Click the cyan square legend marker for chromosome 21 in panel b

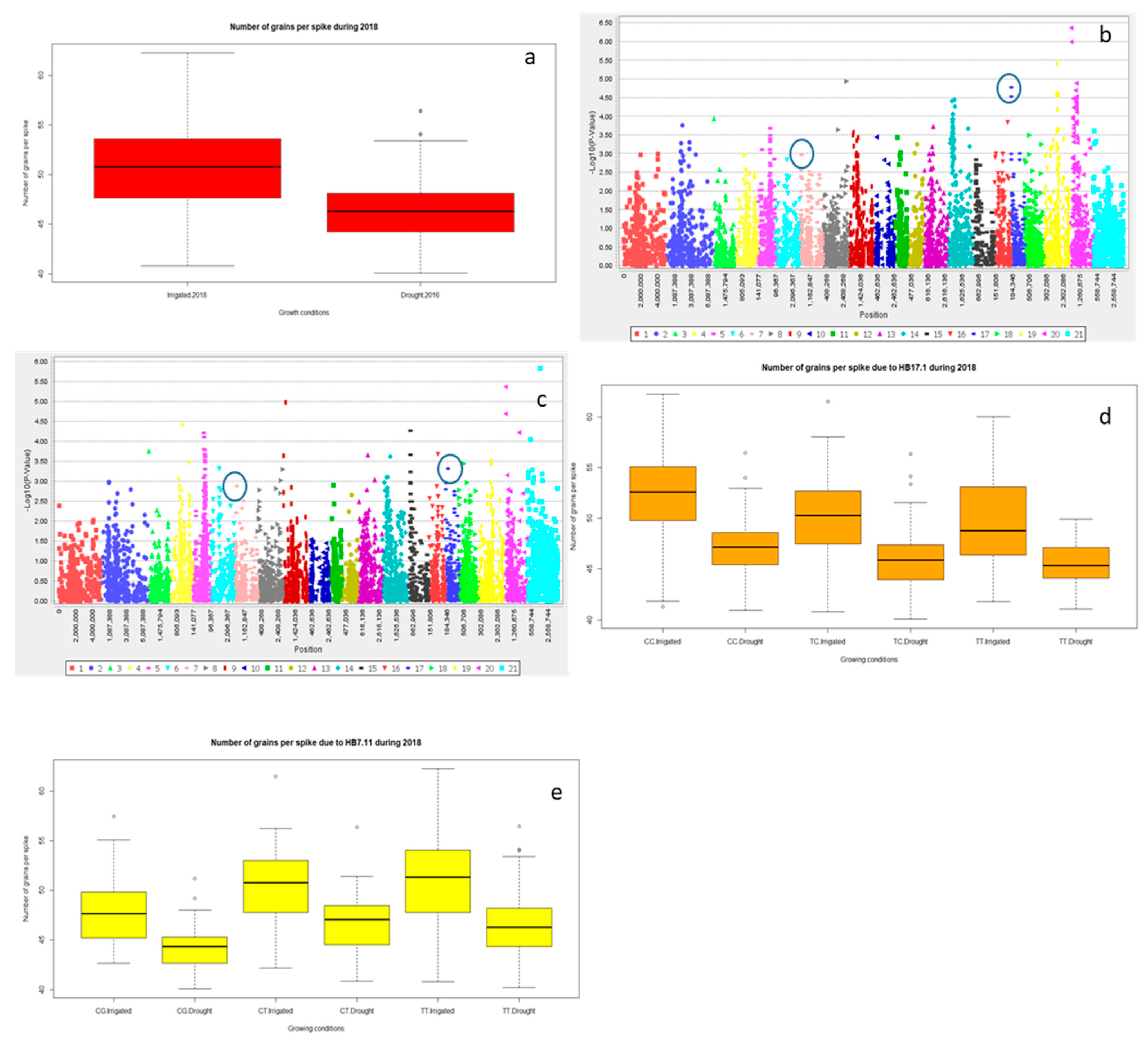tap(1067, 334)
